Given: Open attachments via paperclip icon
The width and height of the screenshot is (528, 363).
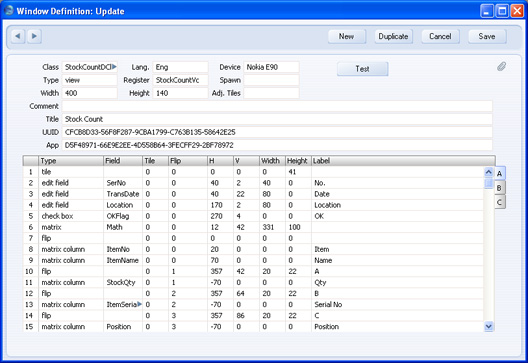Looking at the screenshot, I should pos(501,66).
